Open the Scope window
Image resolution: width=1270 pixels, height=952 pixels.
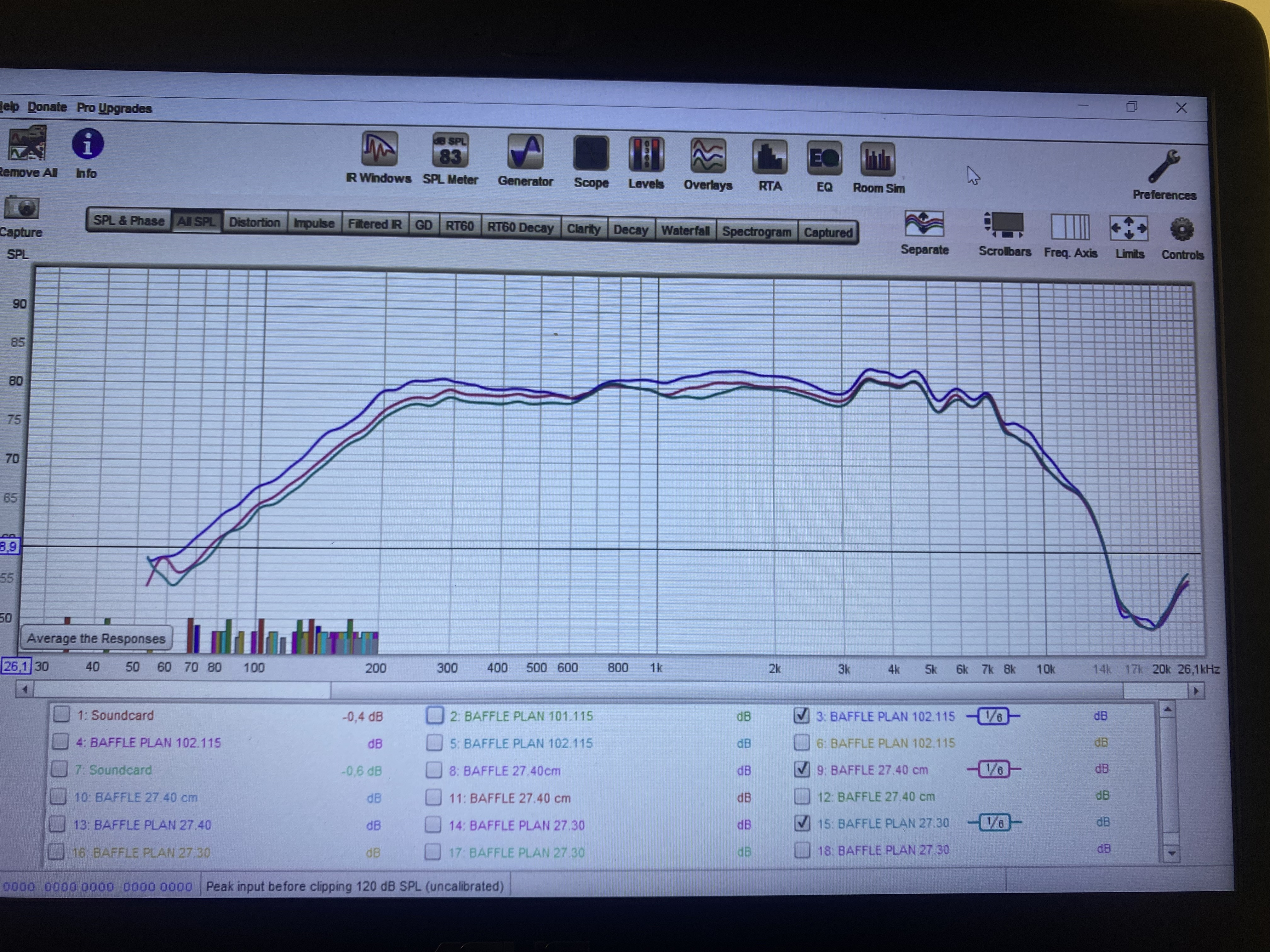(591, 162)
